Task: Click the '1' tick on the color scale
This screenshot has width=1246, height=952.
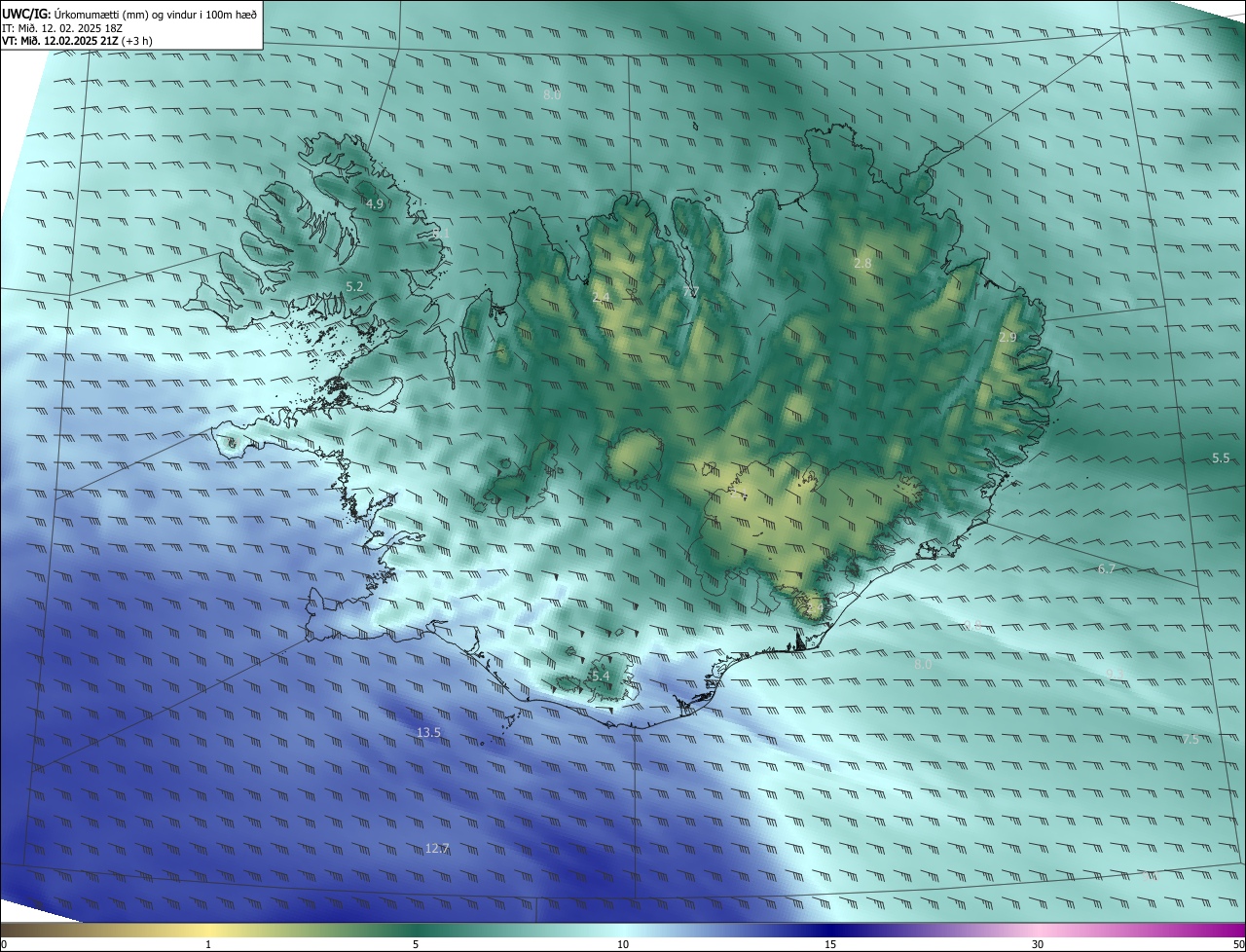Action: pyautogui.click(x=208, y=944)
